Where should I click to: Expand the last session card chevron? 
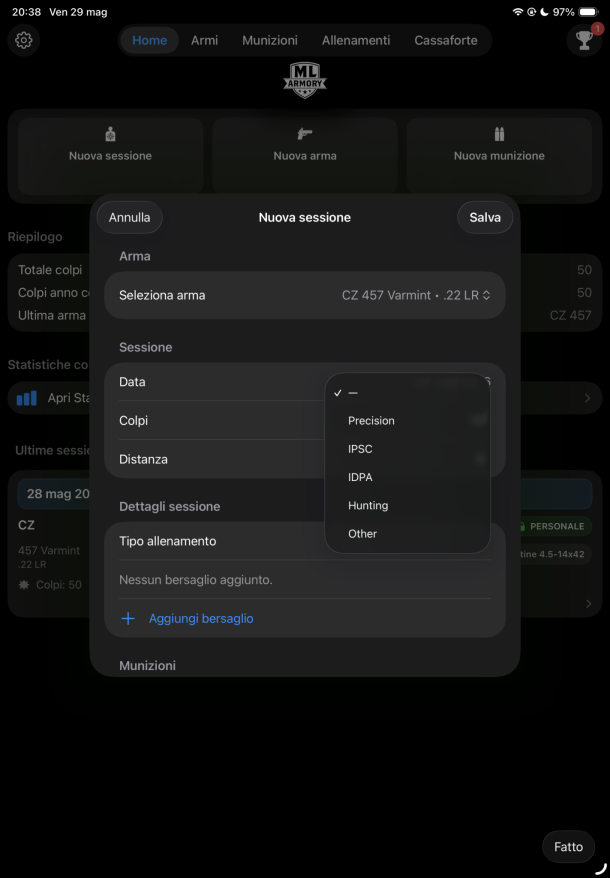click(x=588, y=604)
